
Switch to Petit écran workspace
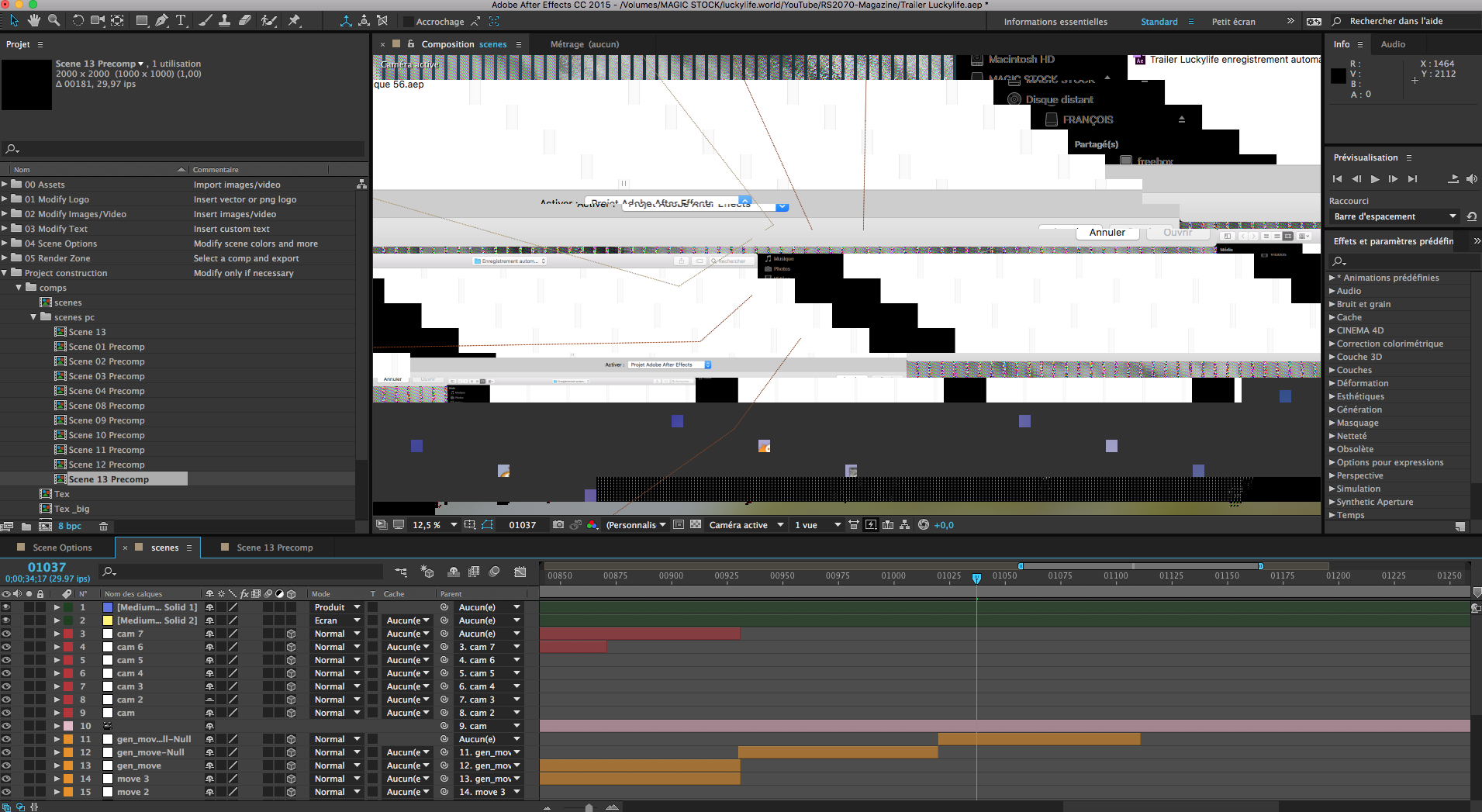1233,22
